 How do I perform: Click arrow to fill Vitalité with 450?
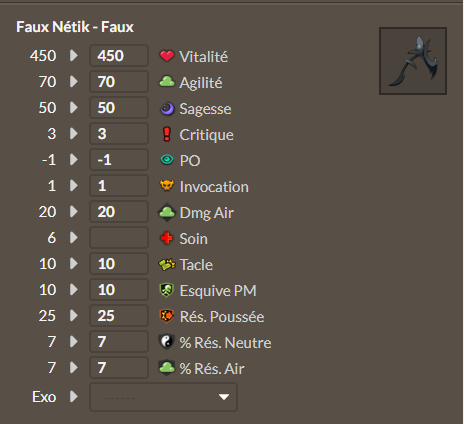(74, 55)
